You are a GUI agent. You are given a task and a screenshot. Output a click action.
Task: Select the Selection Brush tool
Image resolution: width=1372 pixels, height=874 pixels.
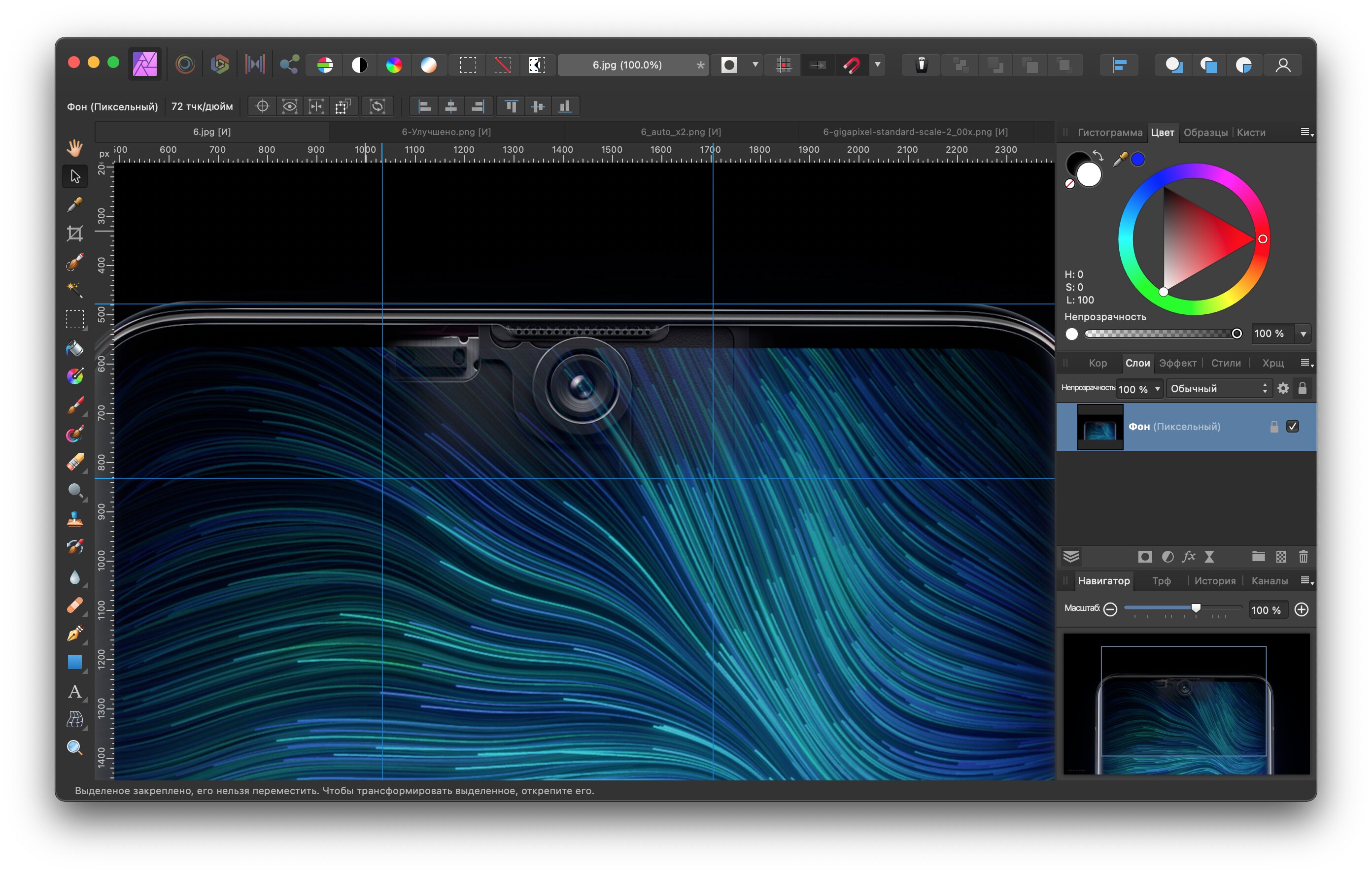coord(74,262)
